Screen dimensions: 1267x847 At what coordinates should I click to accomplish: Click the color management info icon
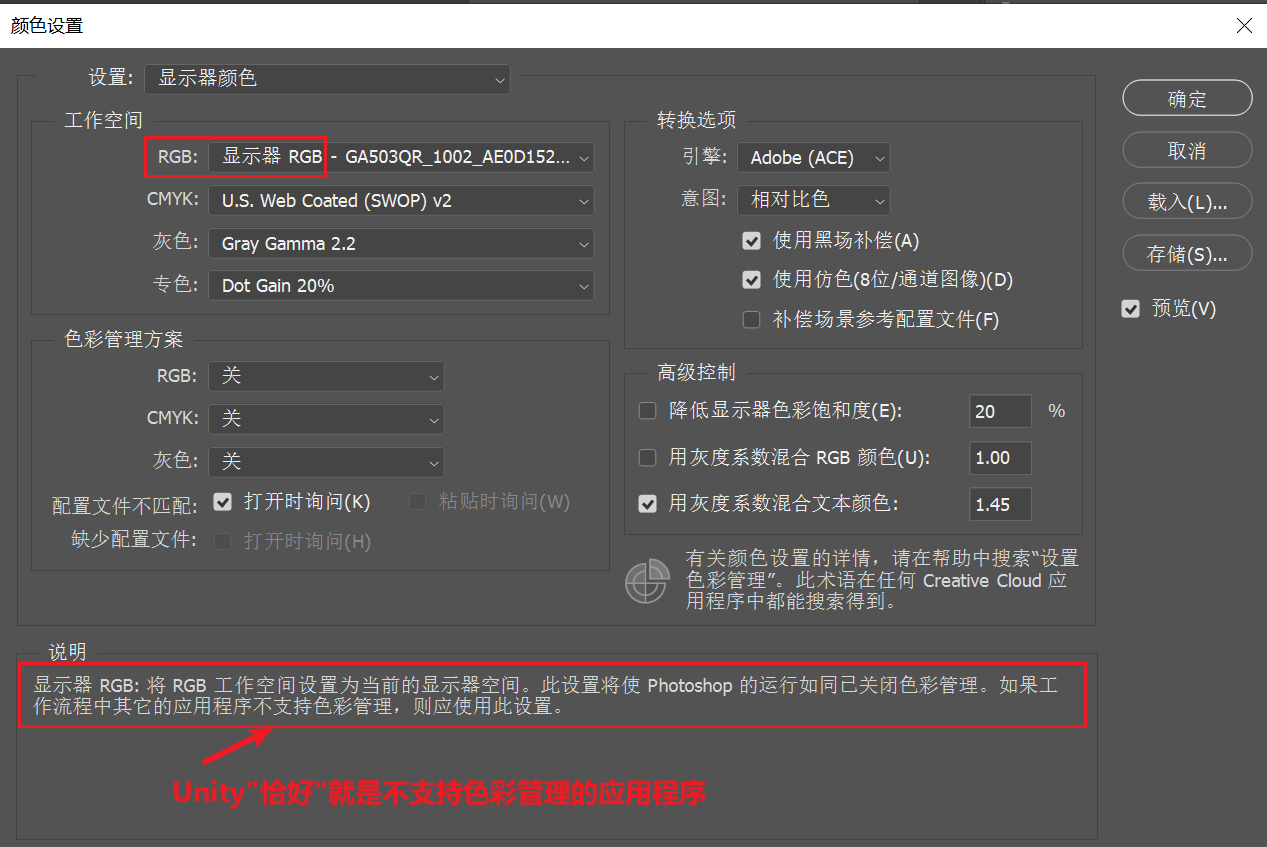click(647, 581)
